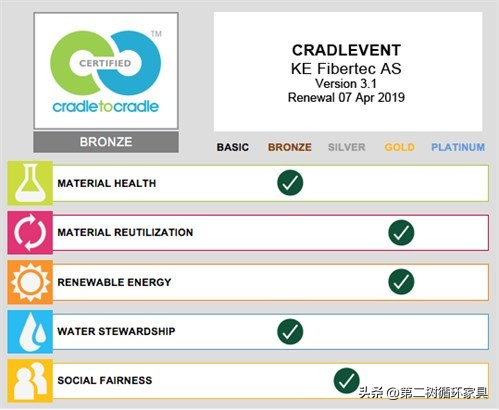Select the BASIC level column header

click(x=233, y=147)
